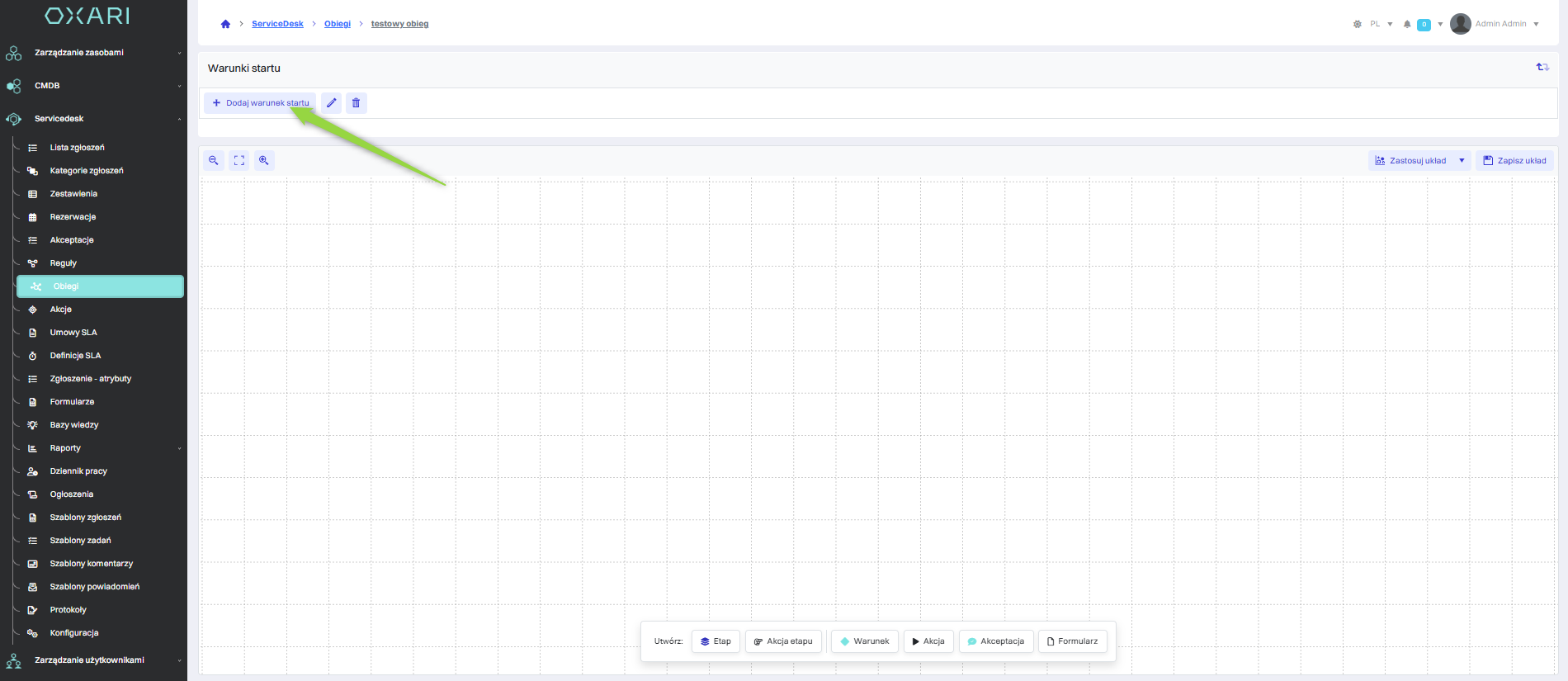Viewport: 1568px width, 681px height.
Task: Click the trash delete icon
Action: coord(357,103)
